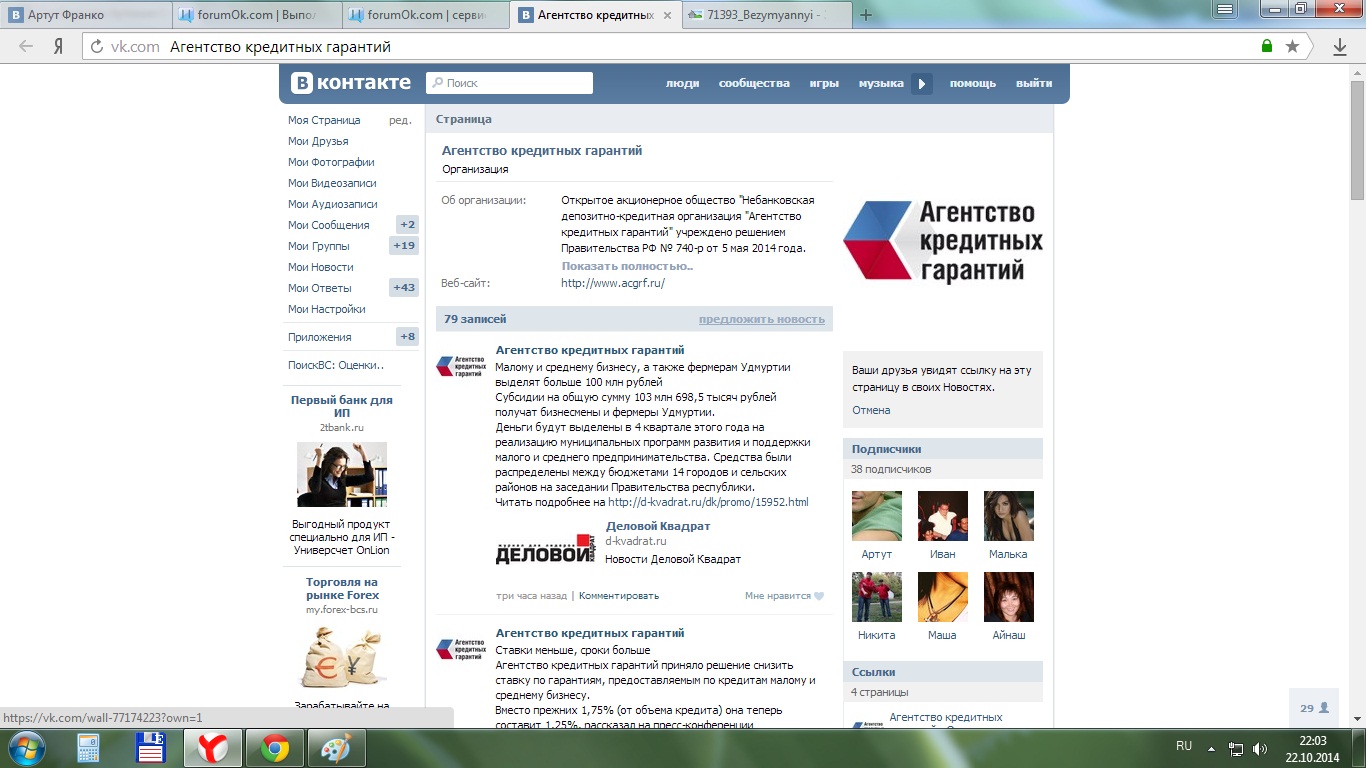Open "игры" in the VK header

click(x=824, y=84)
